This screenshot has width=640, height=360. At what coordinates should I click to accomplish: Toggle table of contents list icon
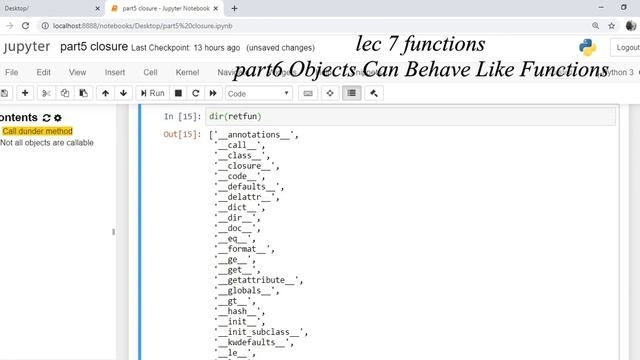pyautogui.click(x=351, y=93)
